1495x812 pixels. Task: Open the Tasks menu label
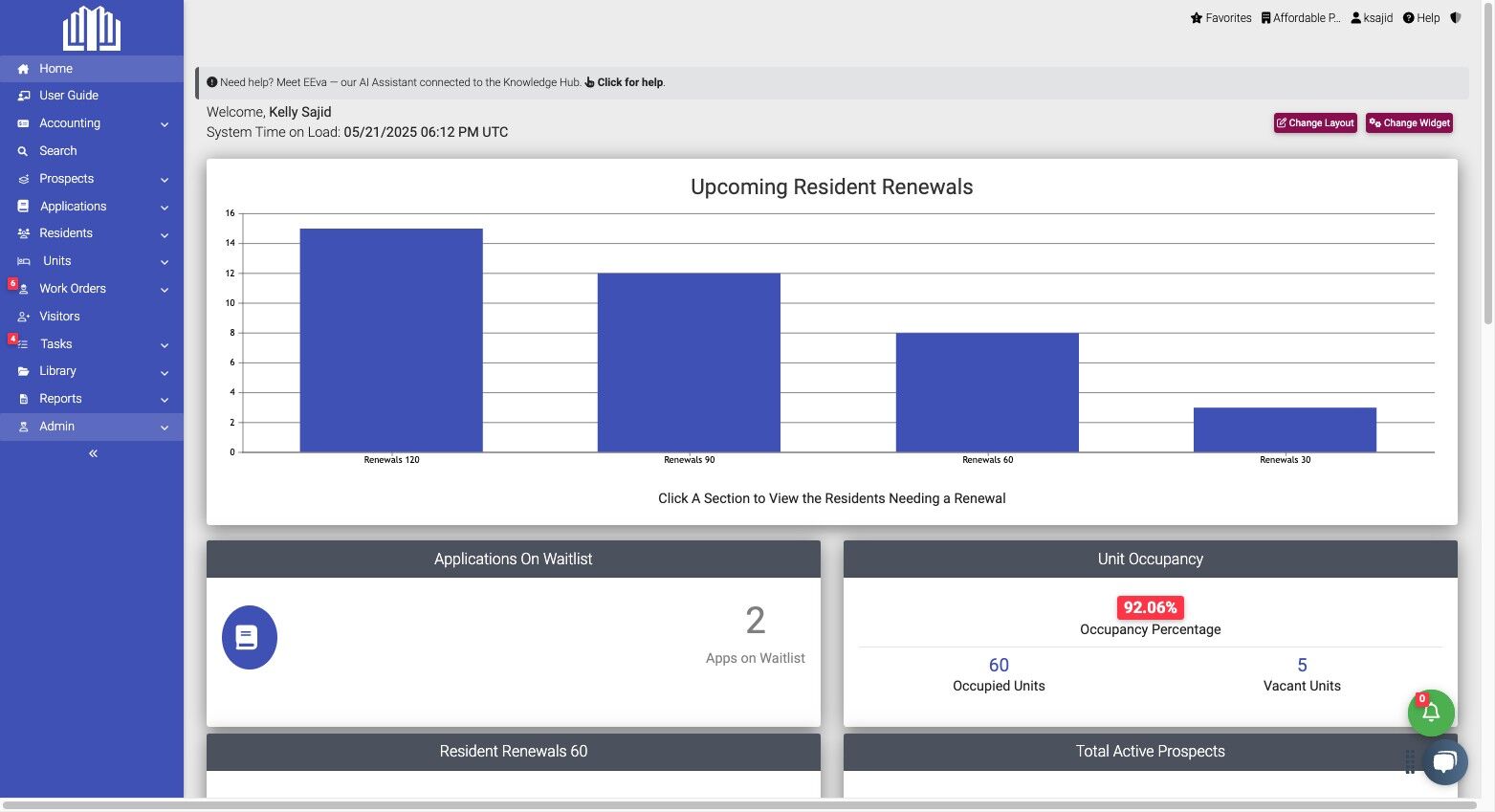[56, 344]
